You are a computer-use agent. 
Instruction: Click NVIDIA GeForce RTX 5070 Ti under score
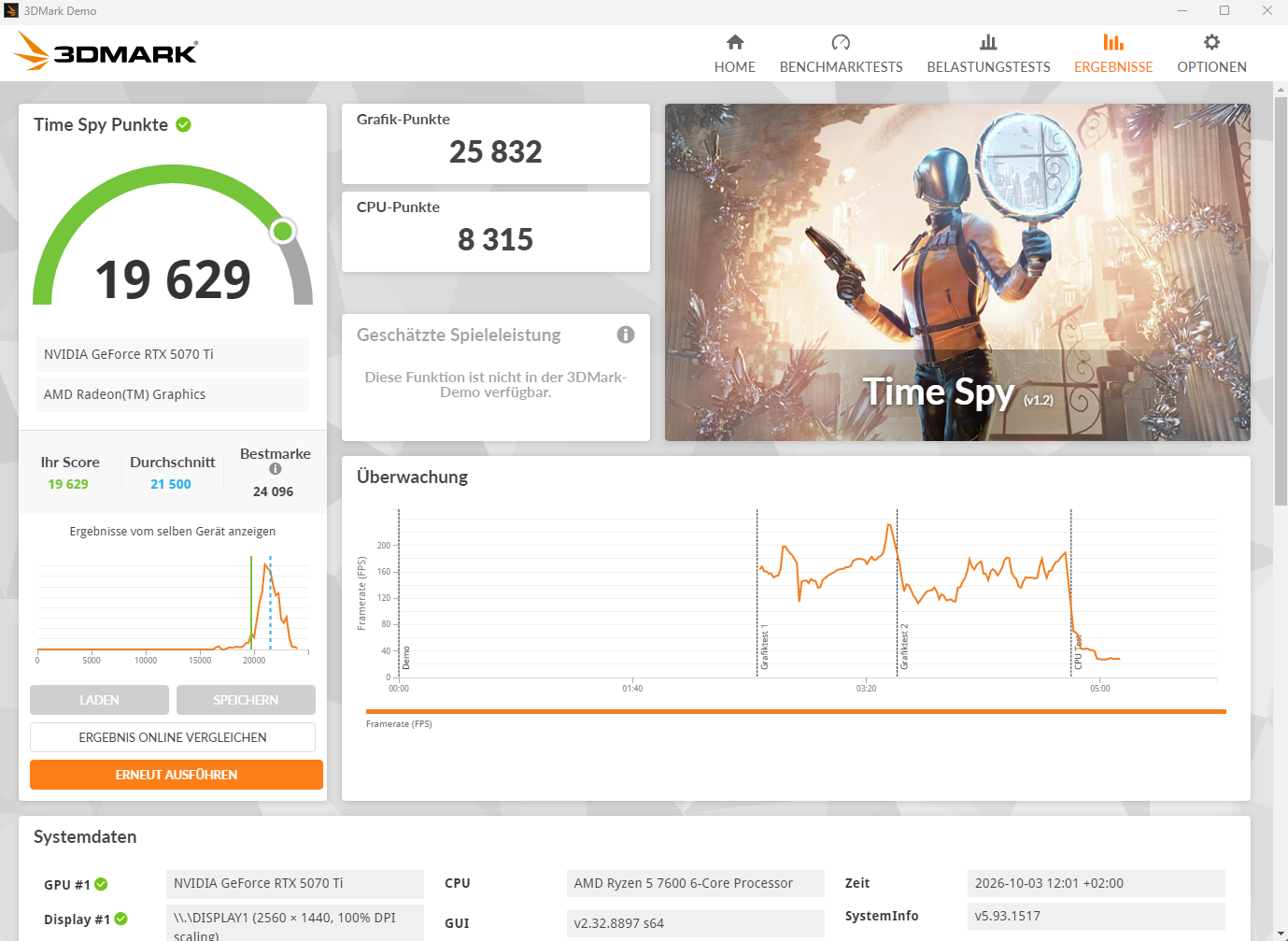coord(173,354)
